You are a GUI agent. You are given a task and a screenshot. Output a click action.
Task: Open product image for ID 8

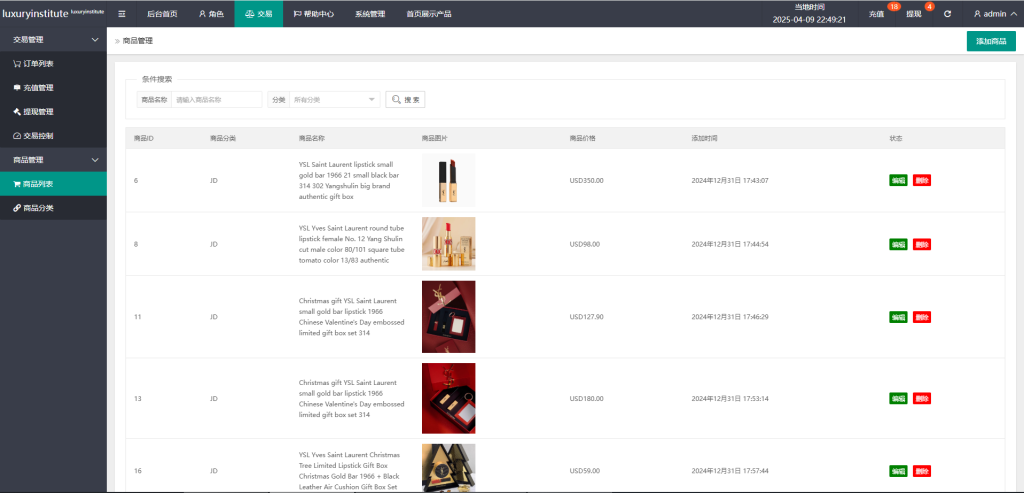(449, 244)
